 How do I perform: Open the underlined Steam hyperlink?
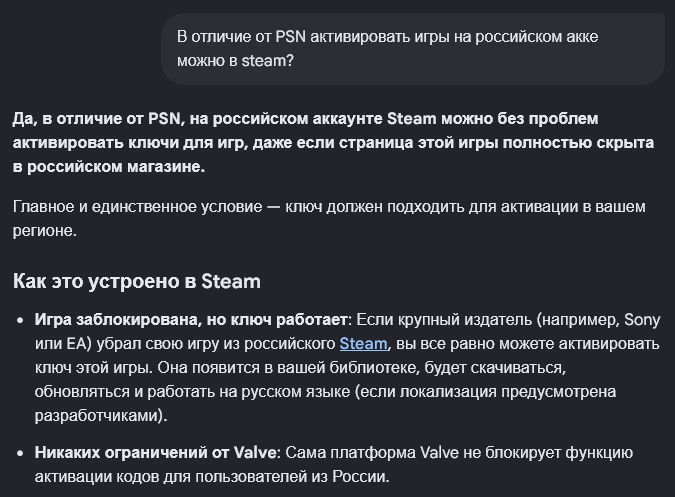(363, 344)
